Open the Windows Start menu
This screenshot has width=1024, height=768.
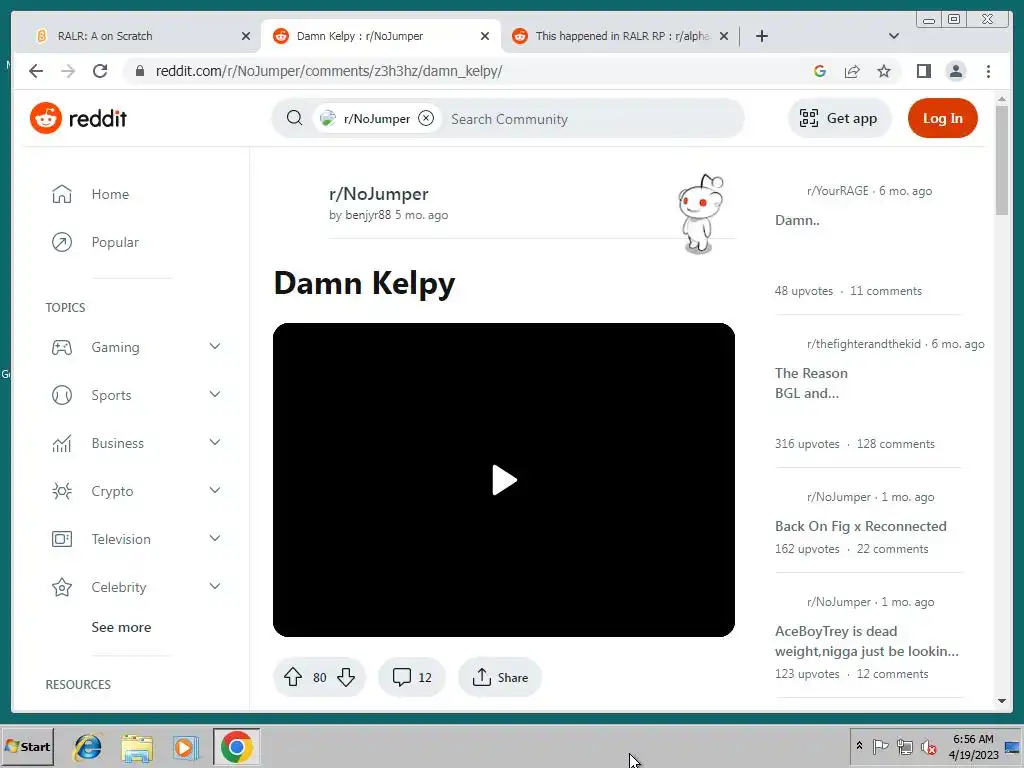[28, 746]
